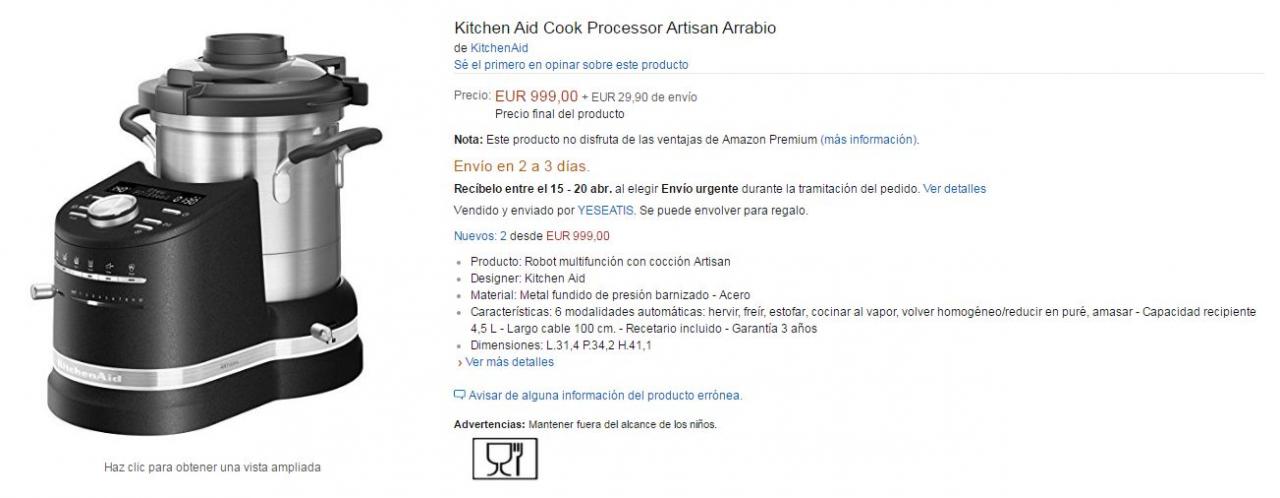Click the Dimensiones bullet line
Viewport: 1280px width, 498px height.
561,345
